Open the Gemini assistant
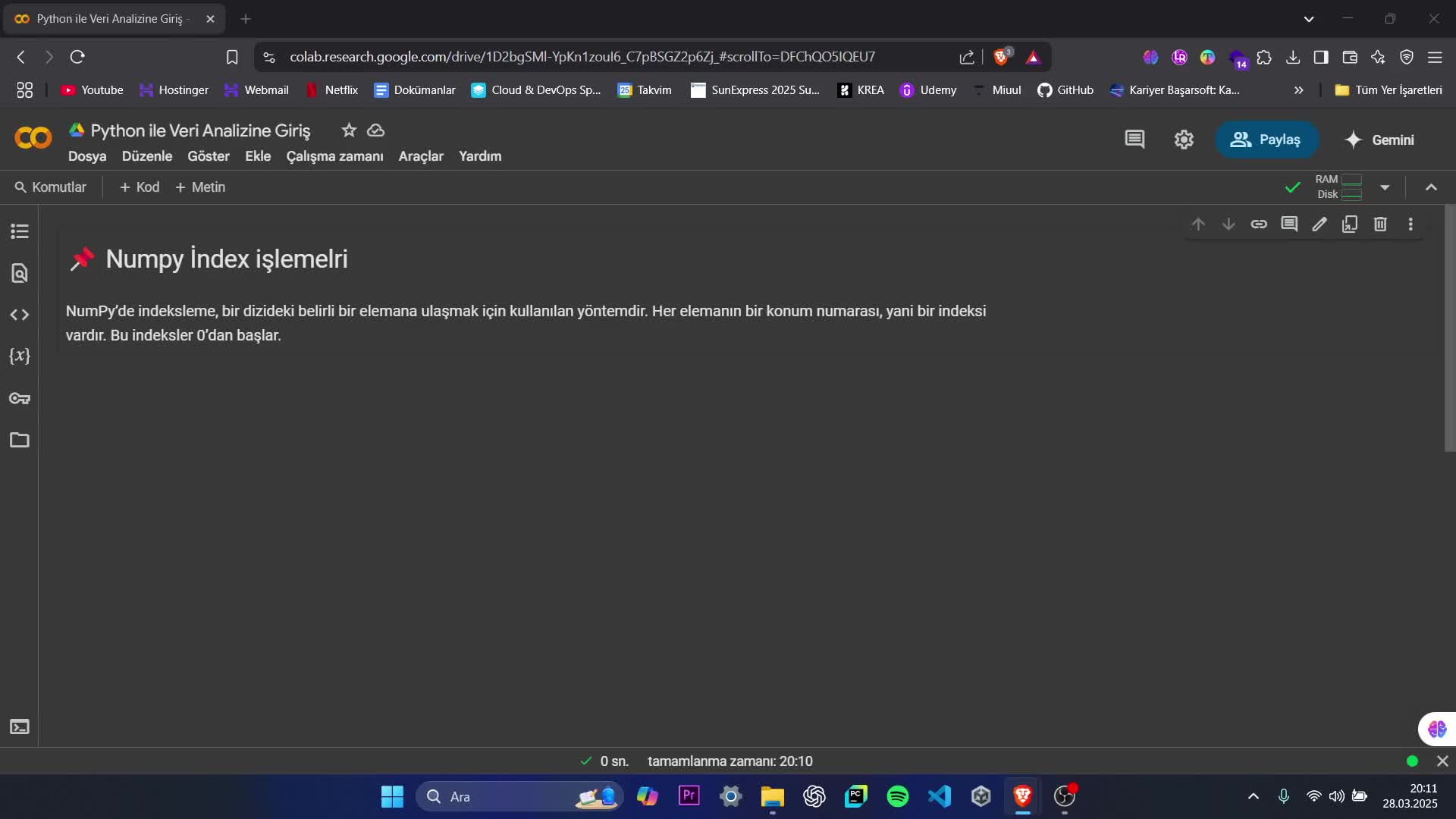The image size is (1456, 819). [x=1379, y=140]
